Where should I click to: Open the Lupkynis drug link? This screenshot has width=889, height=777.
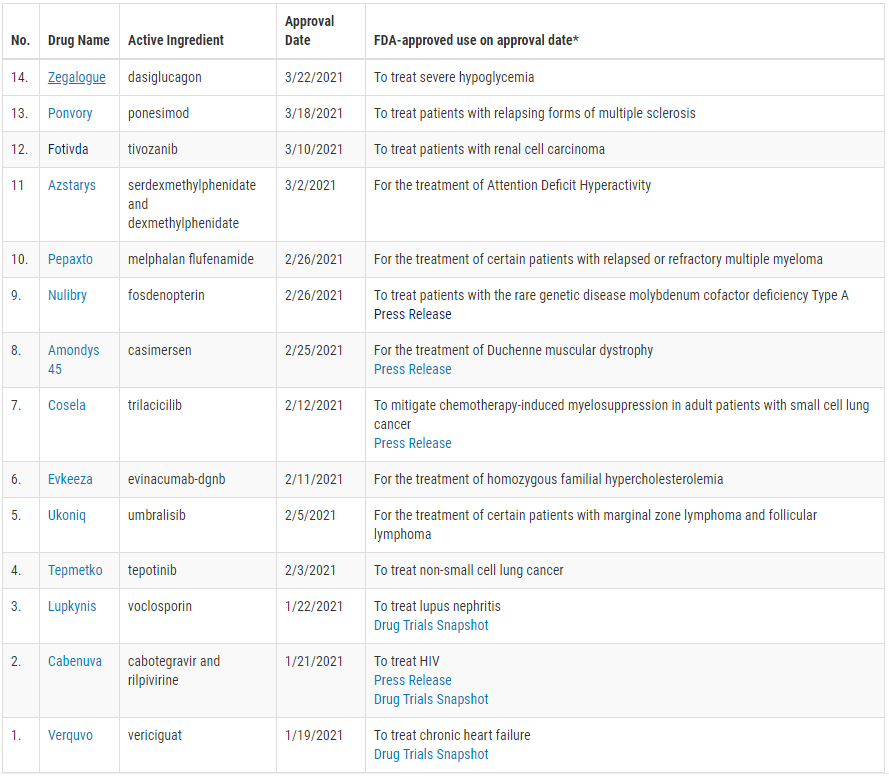[72, 606]
